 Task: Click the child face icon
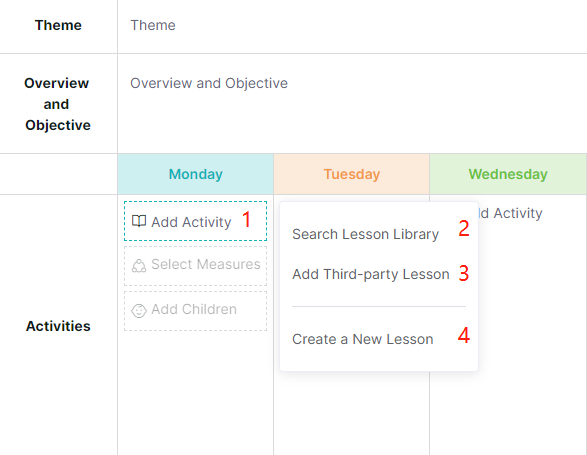tap(139, 311)
